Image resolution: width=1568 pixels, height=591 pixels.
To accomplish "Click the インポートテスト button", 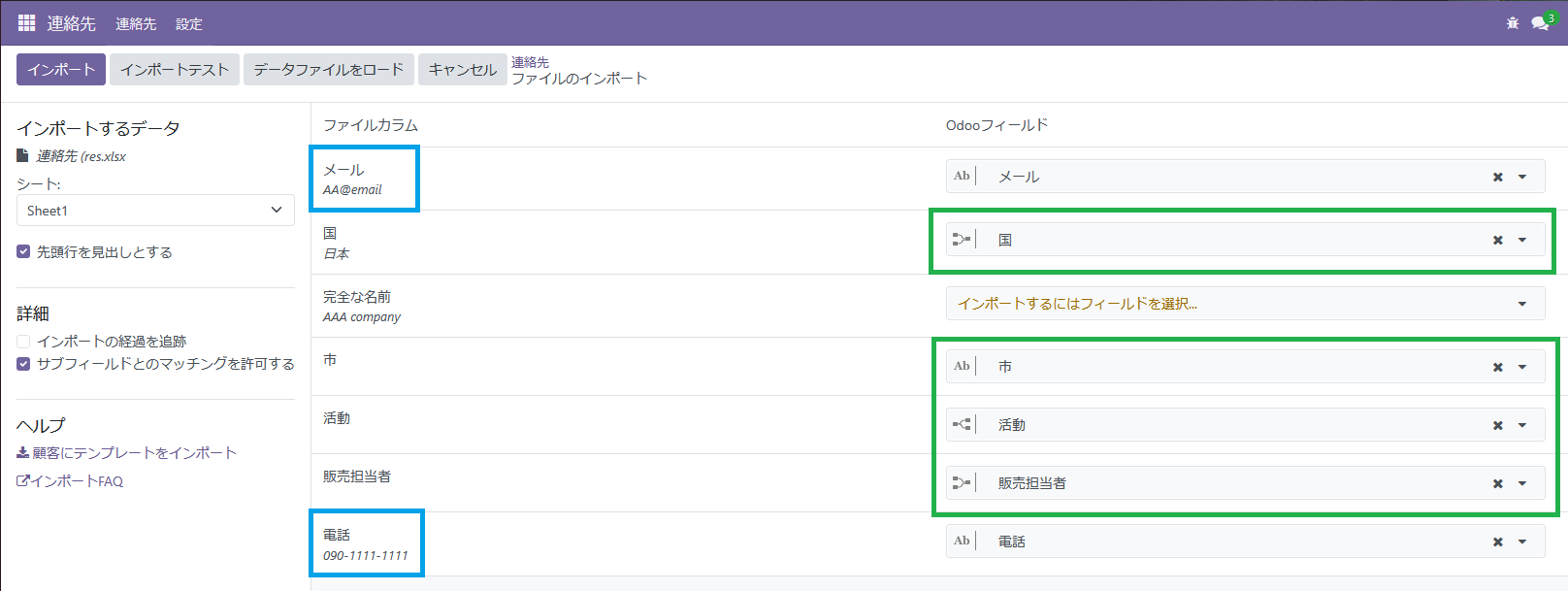I will [175, 69].
